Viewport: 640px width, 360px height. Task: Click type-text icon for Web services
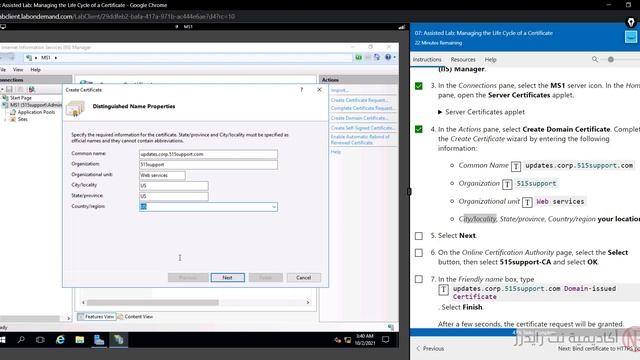527,202
